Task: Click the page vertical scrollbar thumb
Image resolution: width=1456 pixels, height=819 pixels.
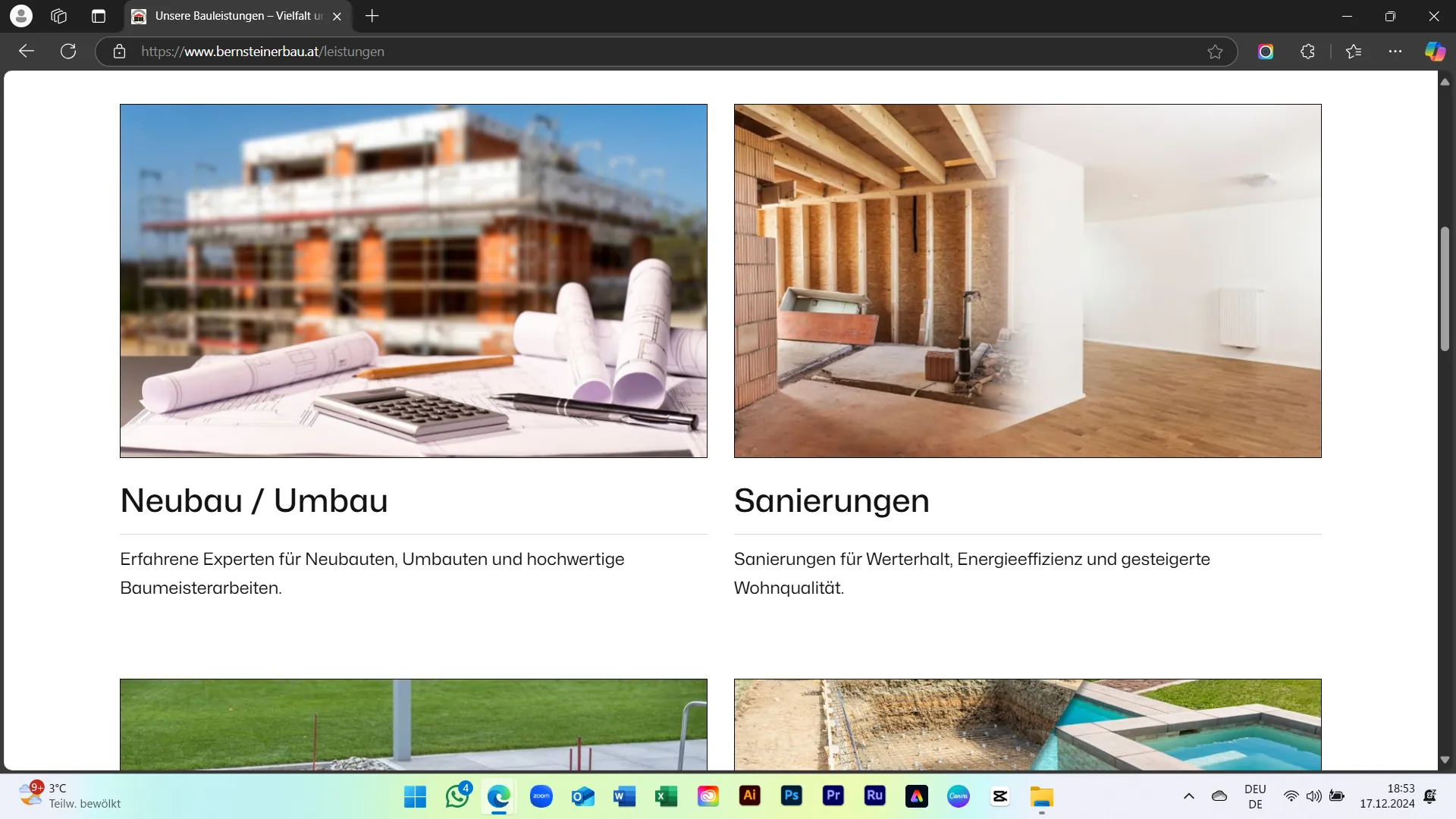Action: pyautogui.click(x=1445, y=288)
